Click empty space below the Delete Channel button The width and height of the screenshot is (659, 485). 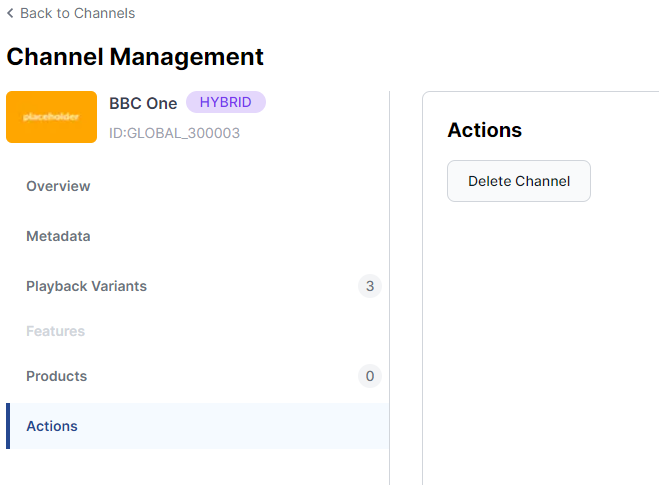(x=540, y=320)
